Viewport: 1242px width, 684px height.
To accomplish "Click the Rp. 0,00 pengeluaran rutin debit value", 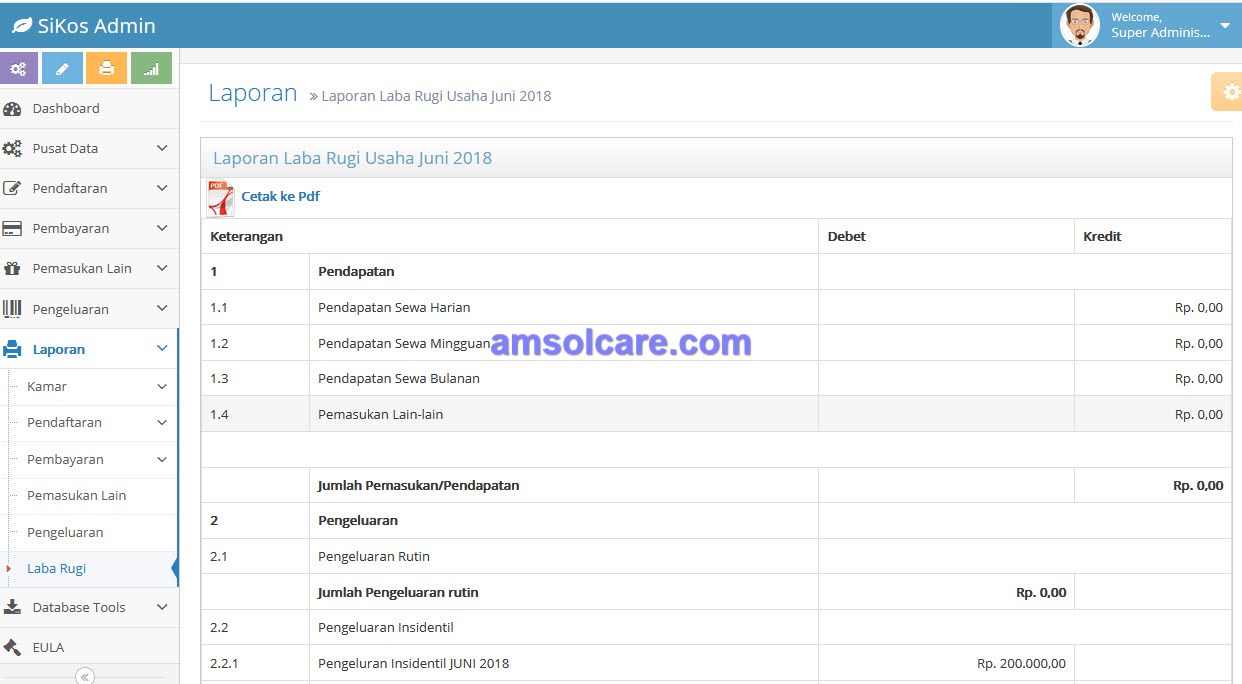I will (1041, 593).
